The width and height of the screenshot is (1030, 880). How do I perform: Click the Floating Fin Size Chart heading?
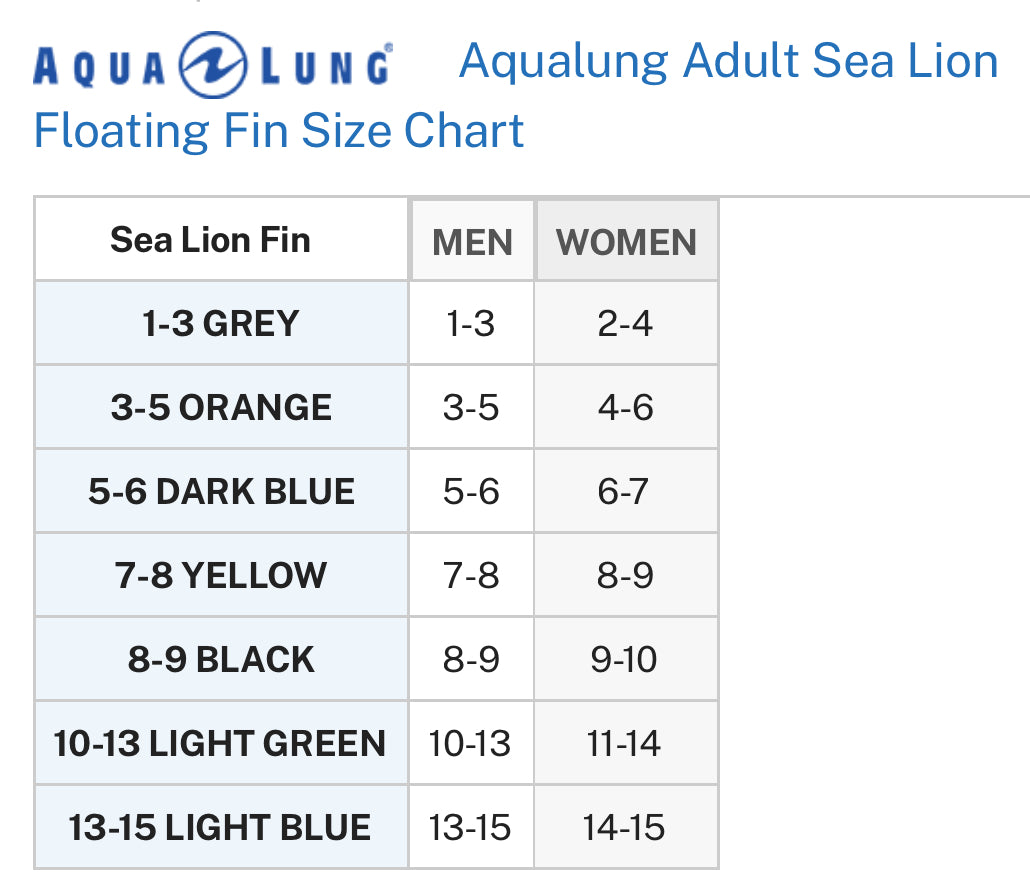click(279, 131)
